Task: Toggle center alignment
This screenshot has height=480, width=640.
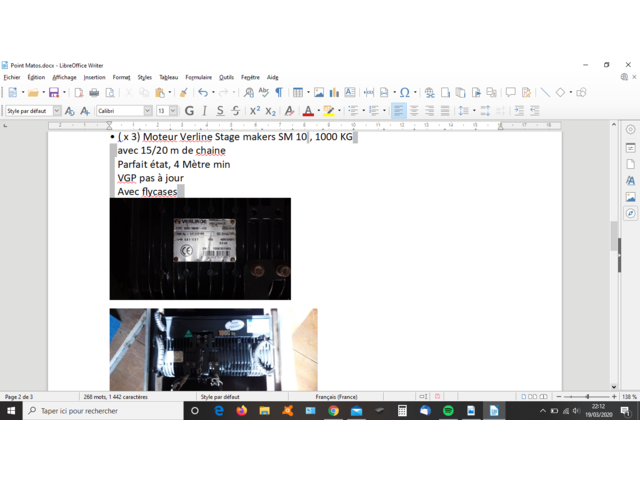Action: pos(414,111)
